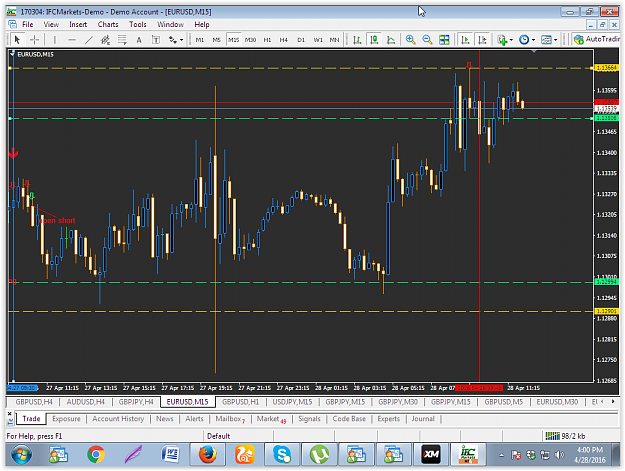Switch chart to bar chart type
The image size is (625, 471).
point(357,40)
